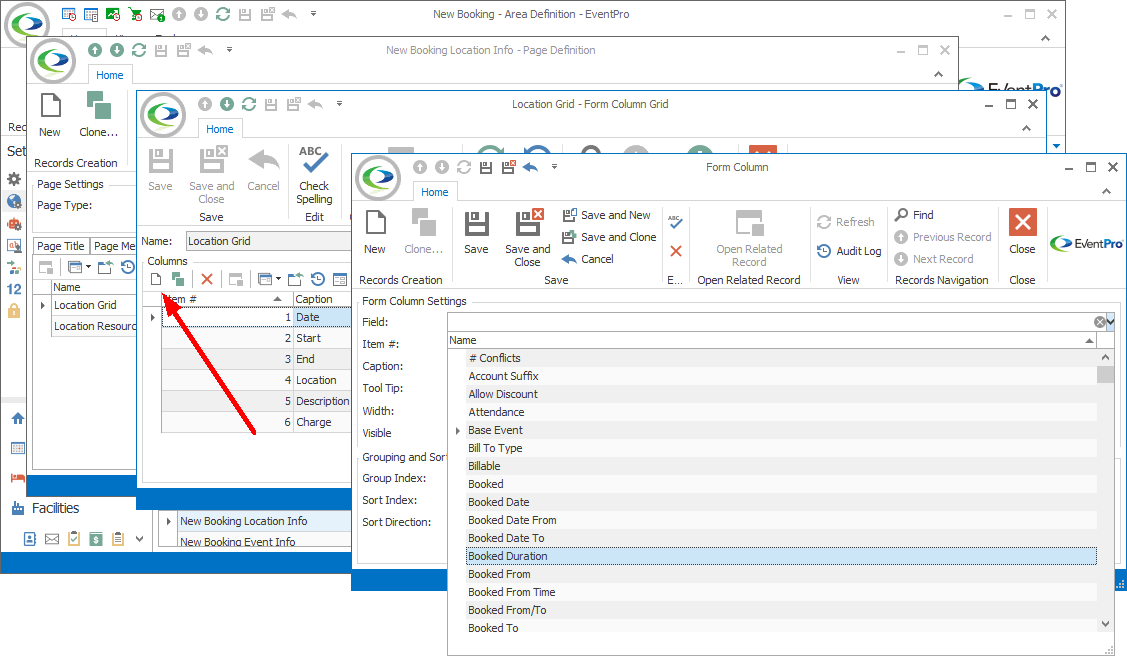Image resolution: width=1127 pixels, height=656 pixels.
Task: Click the delete red X in Columns toolbar
Action: coord(207,279)
